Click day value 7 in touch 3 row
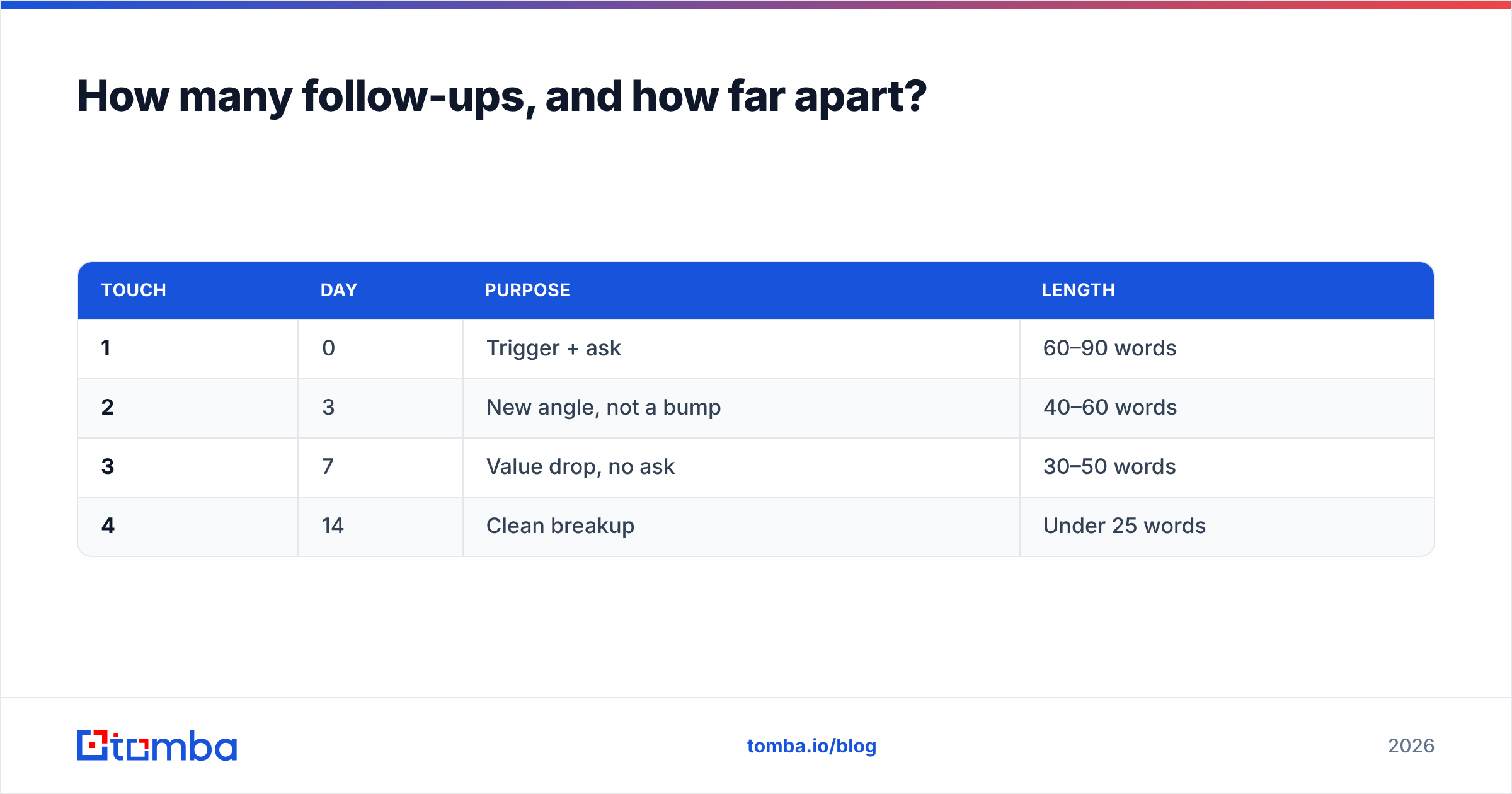 (x=328, y=466)
